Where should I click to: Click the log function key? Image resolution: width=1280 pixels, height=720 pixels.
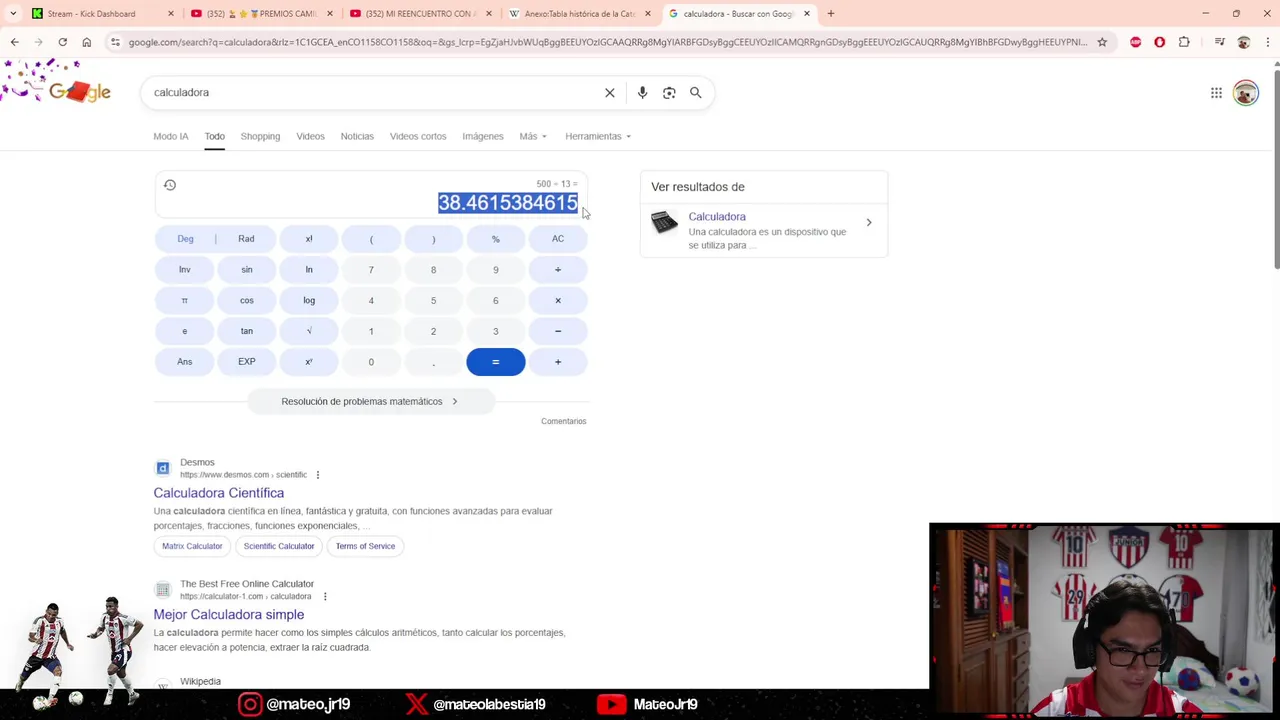pyautogui.click(x=309, y=301)
